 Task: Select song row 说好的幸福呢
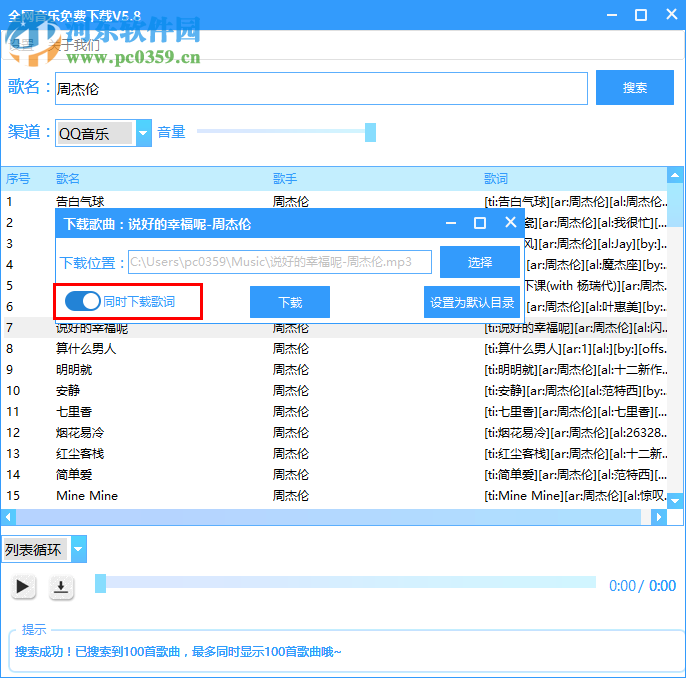[x=334, y=328]
